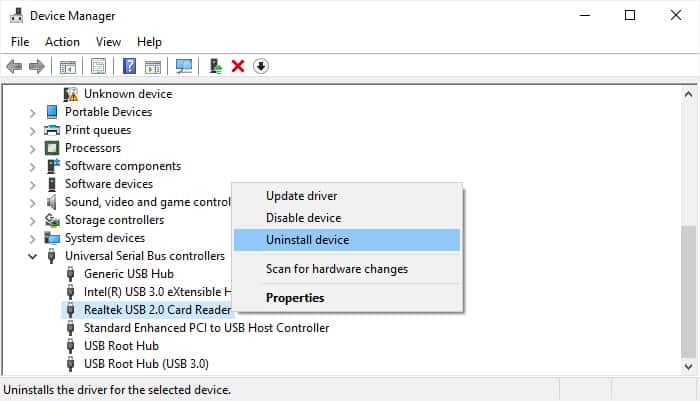Screen dimensions: 700x401
Task: Click the System devices folder icon
Action: [x=52, y=238]
